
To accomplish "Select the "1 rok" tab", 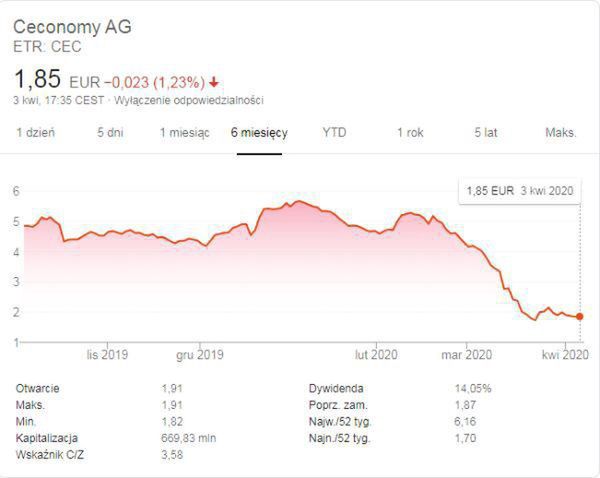I will tap(410, 133).
